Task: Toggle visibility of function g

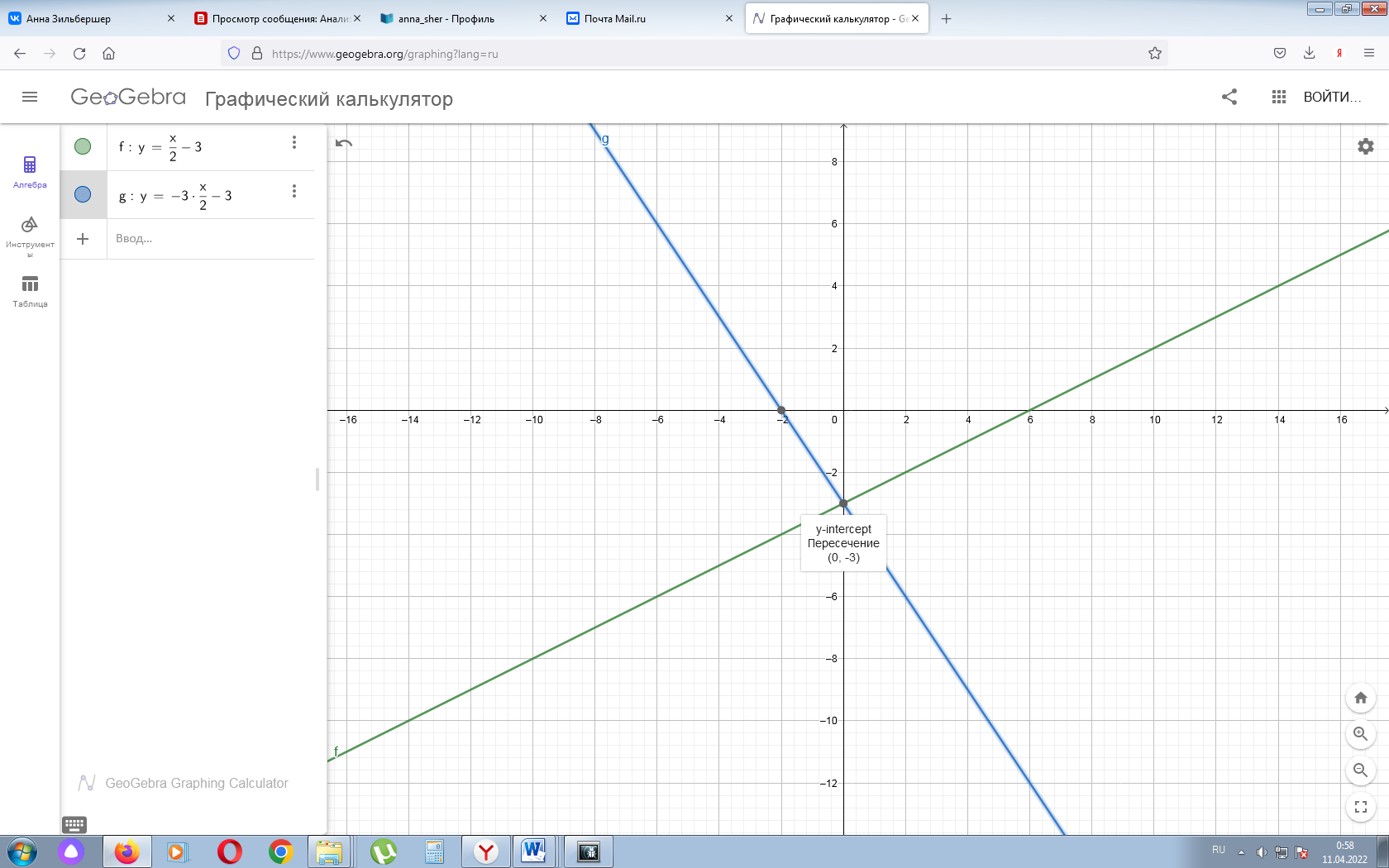Action: pos(83,194)
